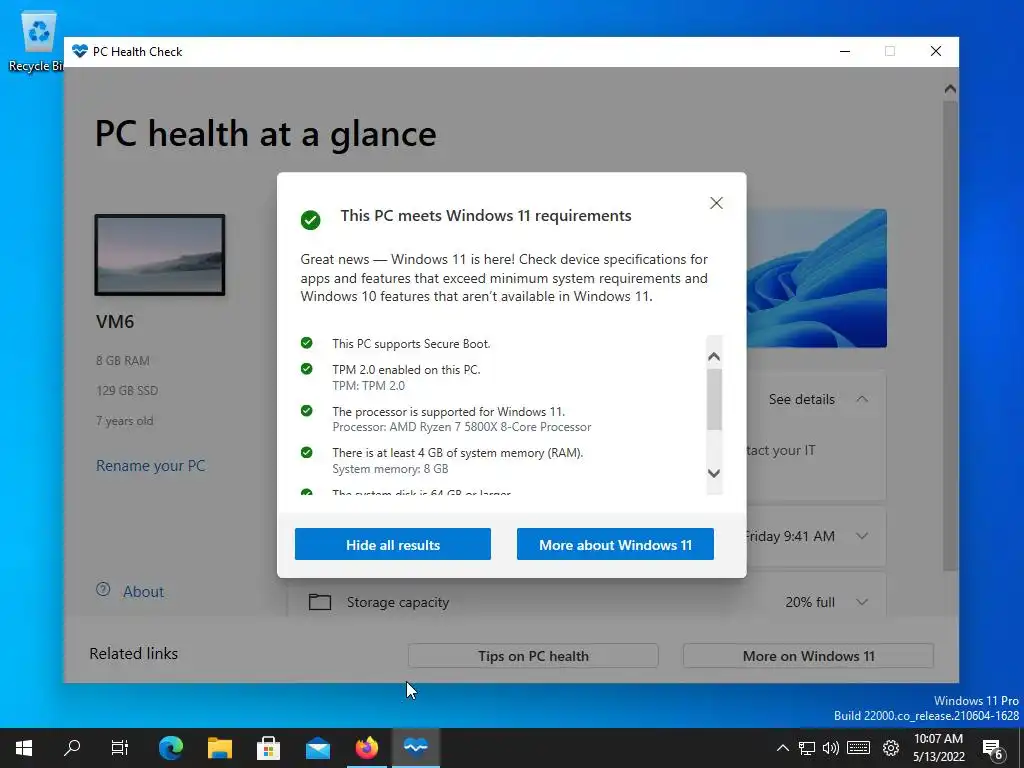Click the Rename your PC link
Screen dimensions: 1024x768
point(150,466)
